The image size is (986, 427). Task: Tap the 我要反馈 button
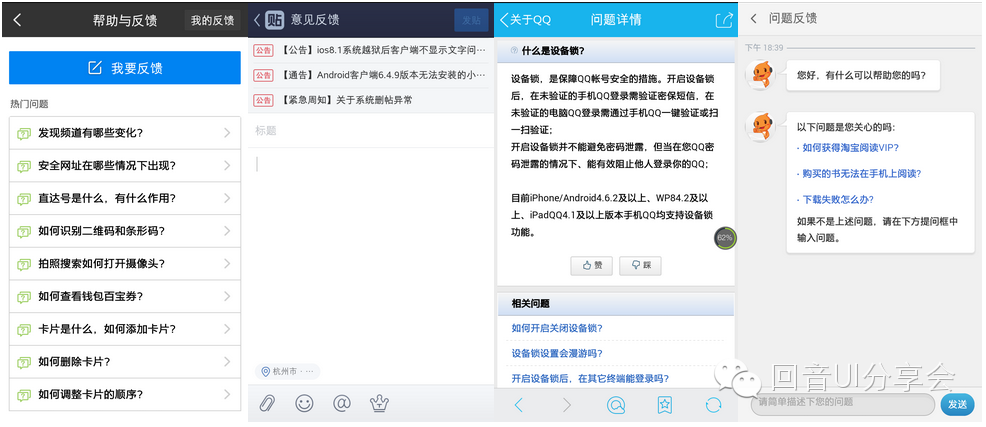tap(125, 68)
